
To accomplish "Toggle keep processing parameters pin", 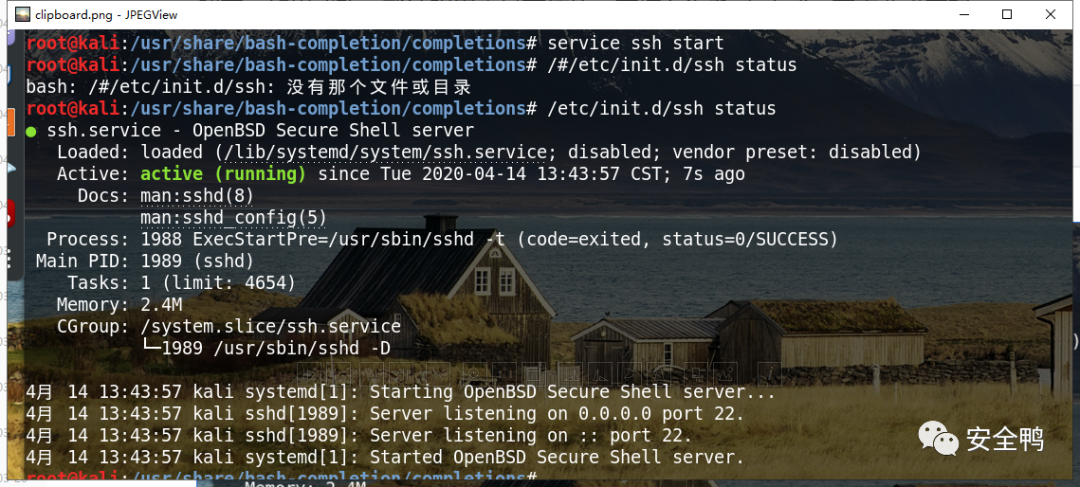I will pos(696,374).
